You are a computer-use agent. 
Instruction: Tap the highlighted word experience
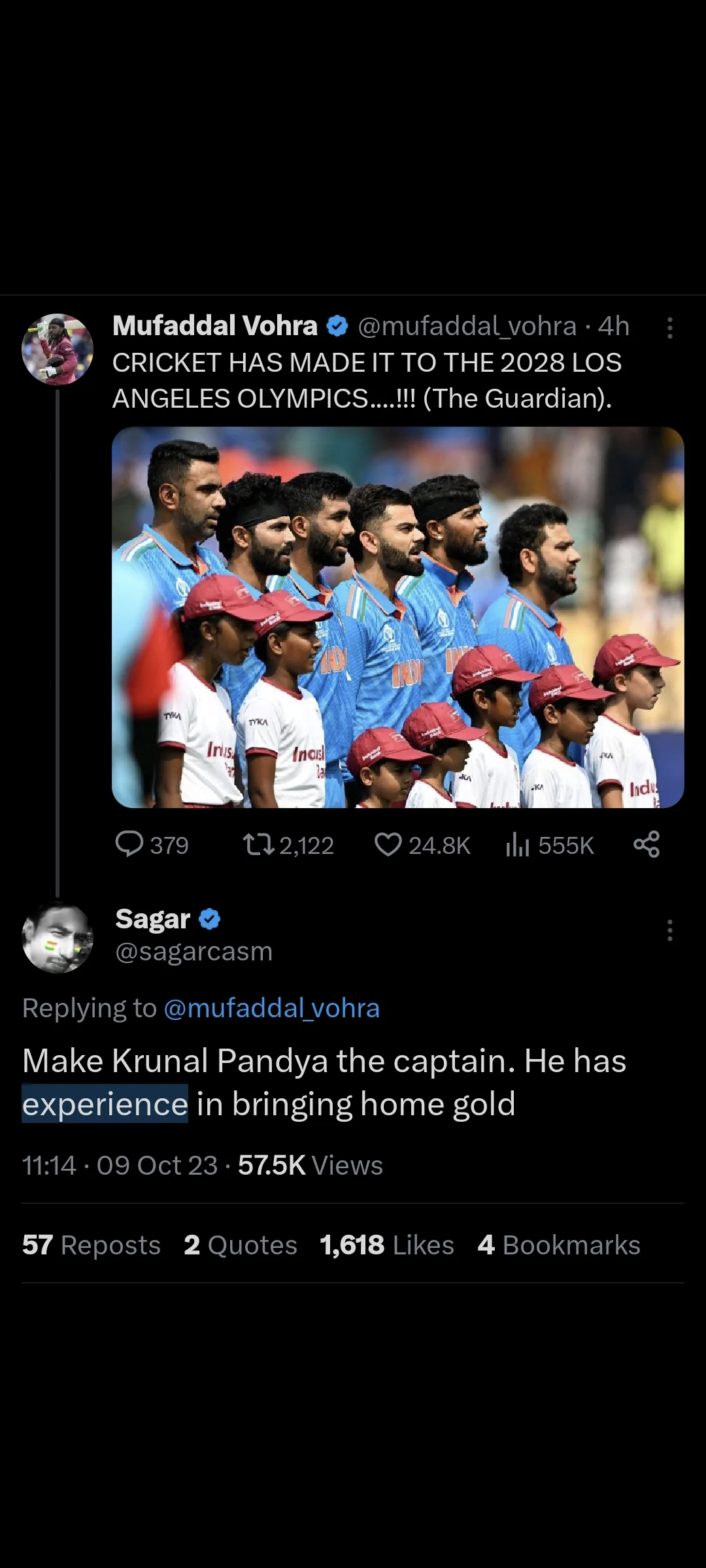click(x=105, y=1103)
